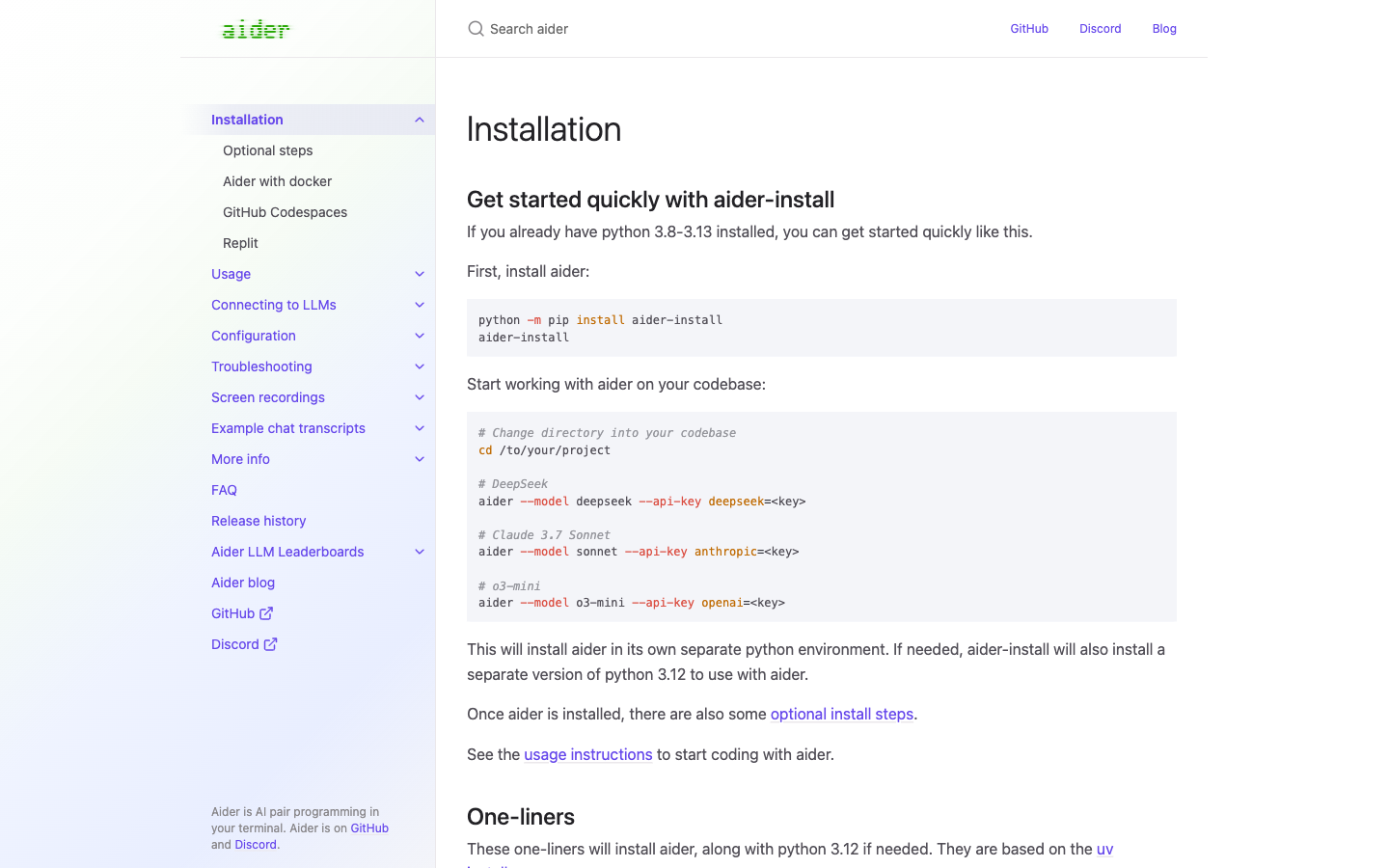The height and width of the screenshot is (868, 1389).
Task: Follow the uv link in One-liners
Action: tap(1104, 849)
